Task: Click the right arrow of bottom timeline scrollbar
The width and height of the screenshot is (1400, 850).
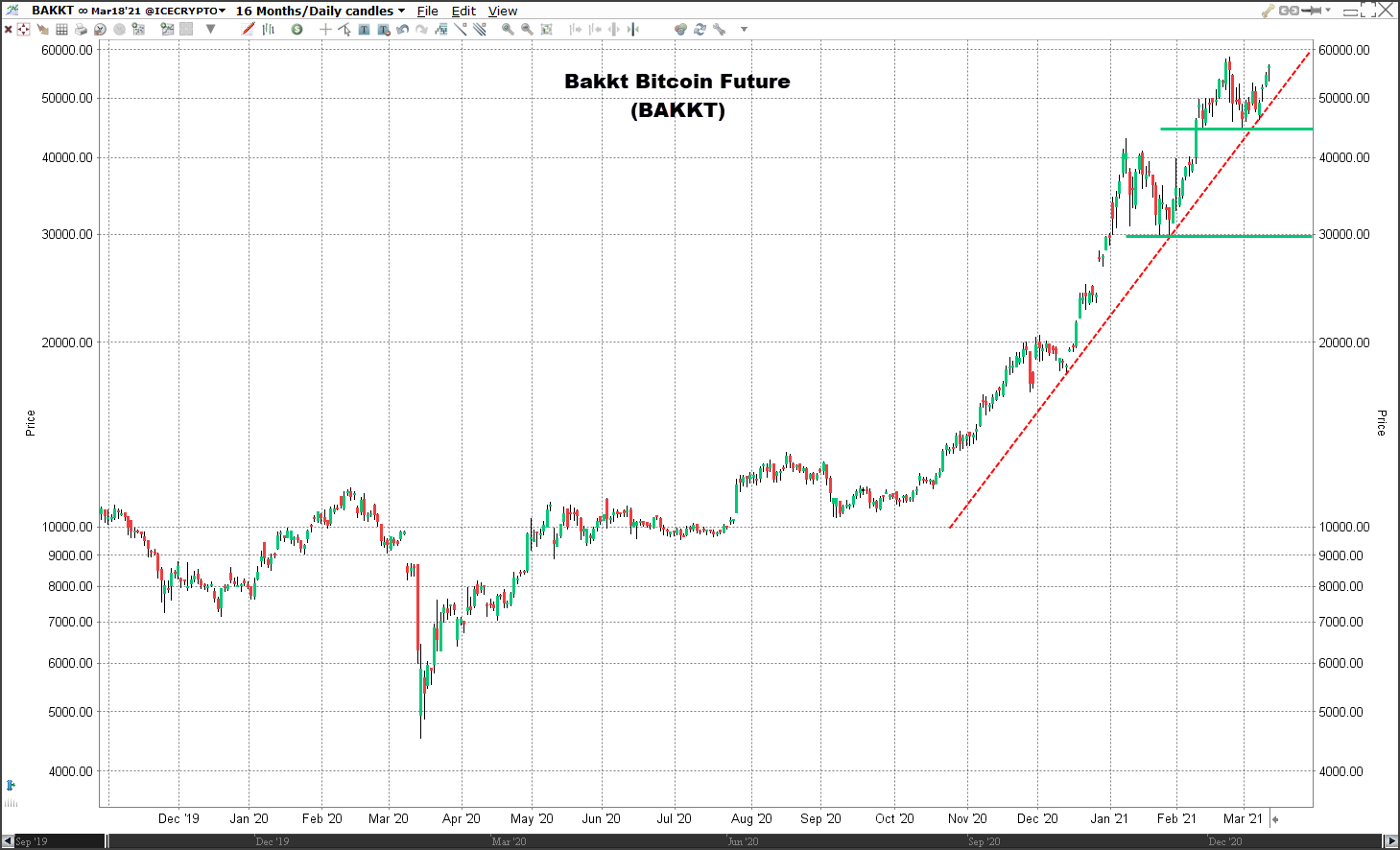Action: [x=1391, y=841]
